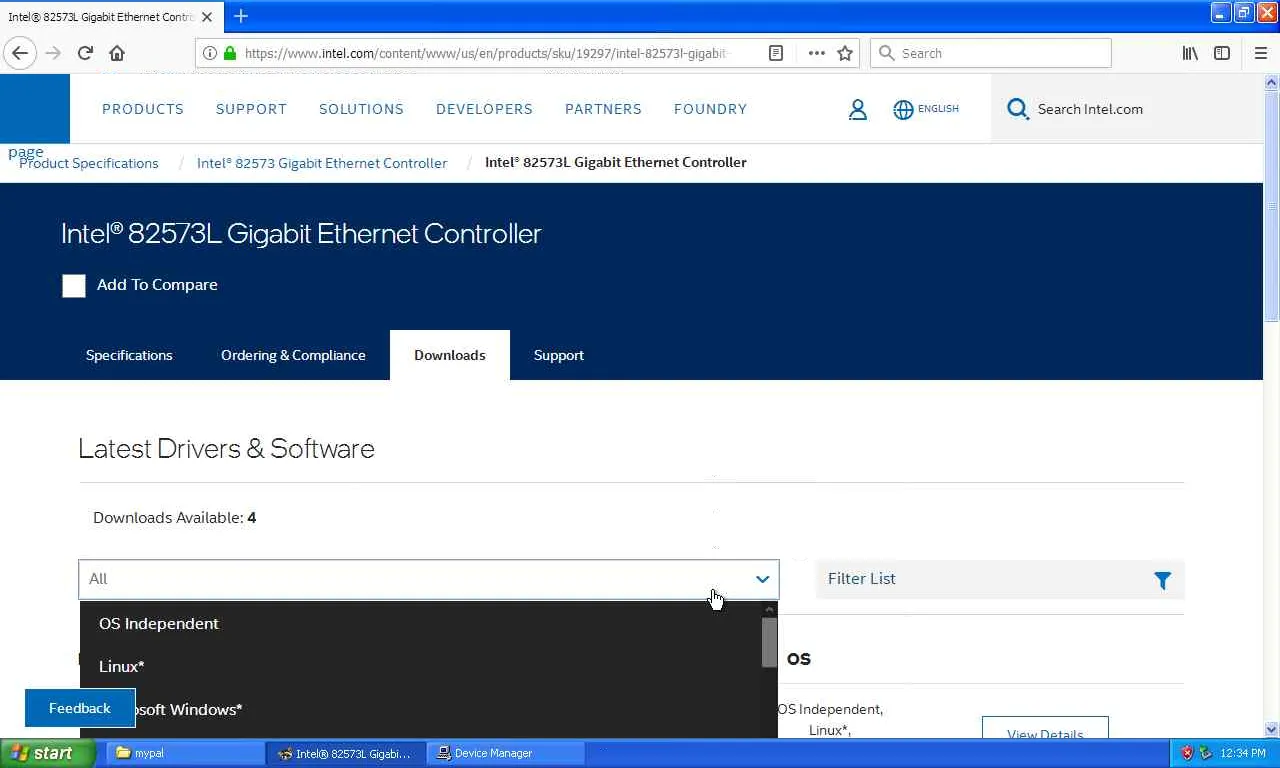Open page actions three-dot menu

click(x=816, y=53)
